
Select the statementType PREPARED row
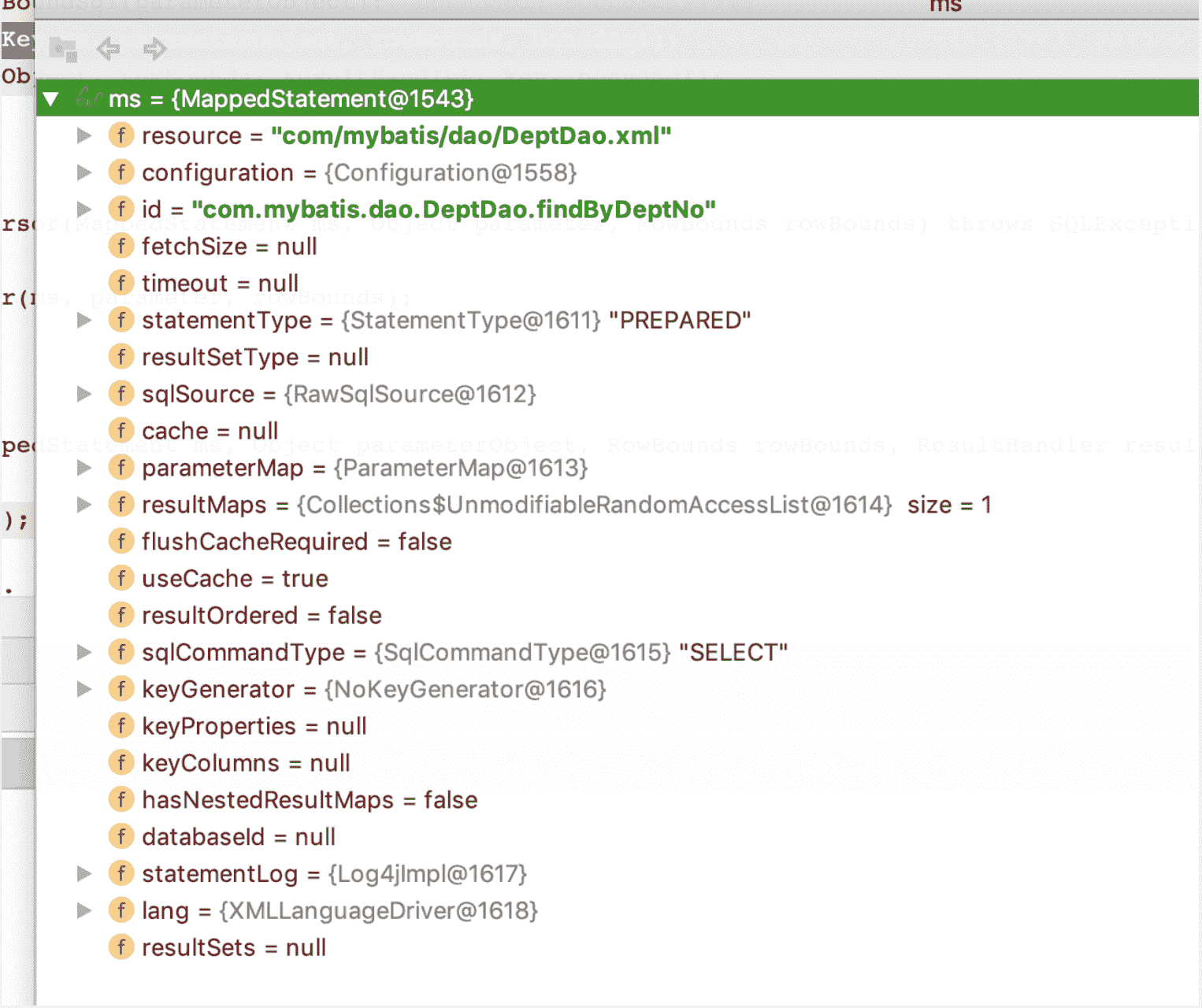point(446,321)
